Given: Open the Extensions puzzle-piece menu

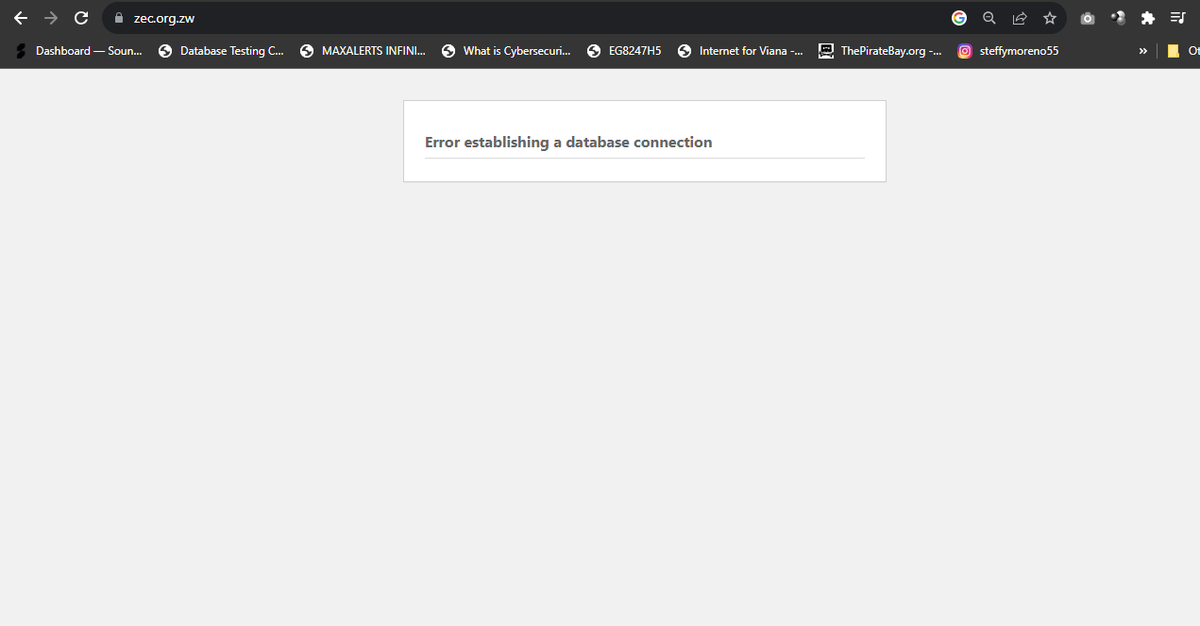Looking at the screenshot, I should [1148, 18].
